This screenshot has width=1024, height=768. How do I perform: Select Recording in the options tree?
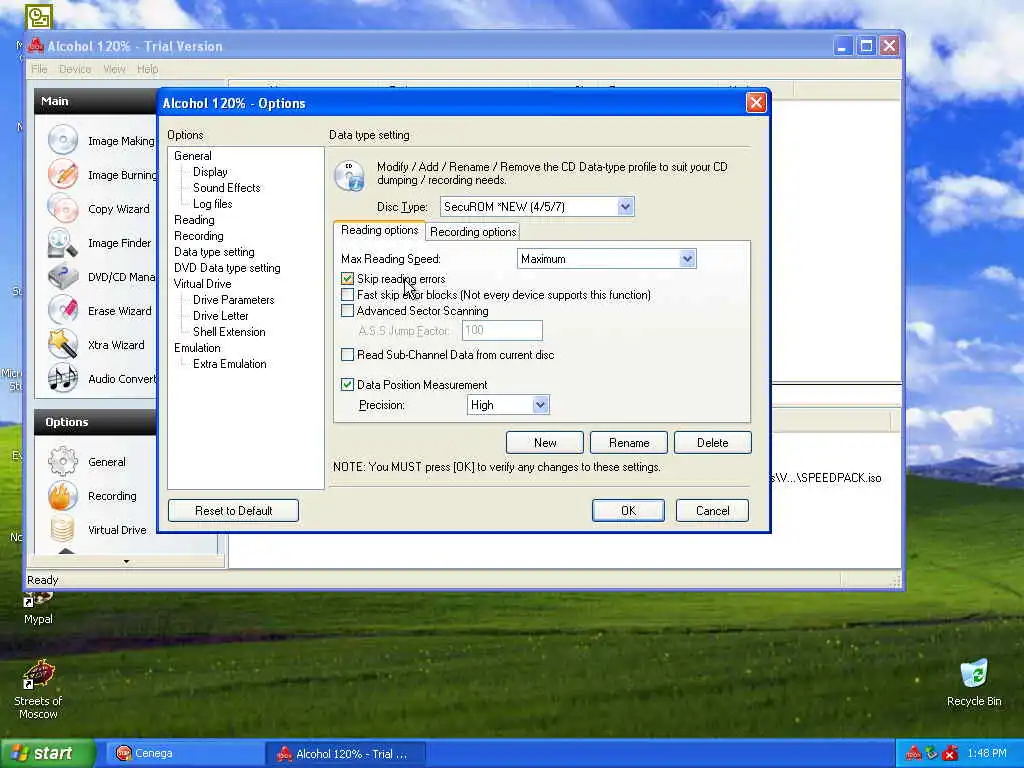pyautogui.click(x=199, y=236)
